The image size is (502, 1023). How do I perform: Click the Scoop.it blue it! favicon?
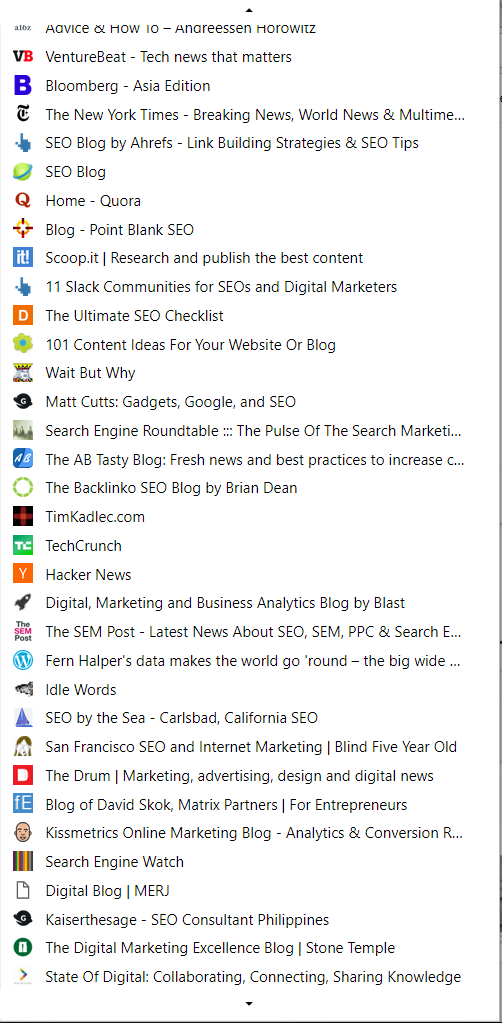(x=23, y=258)
